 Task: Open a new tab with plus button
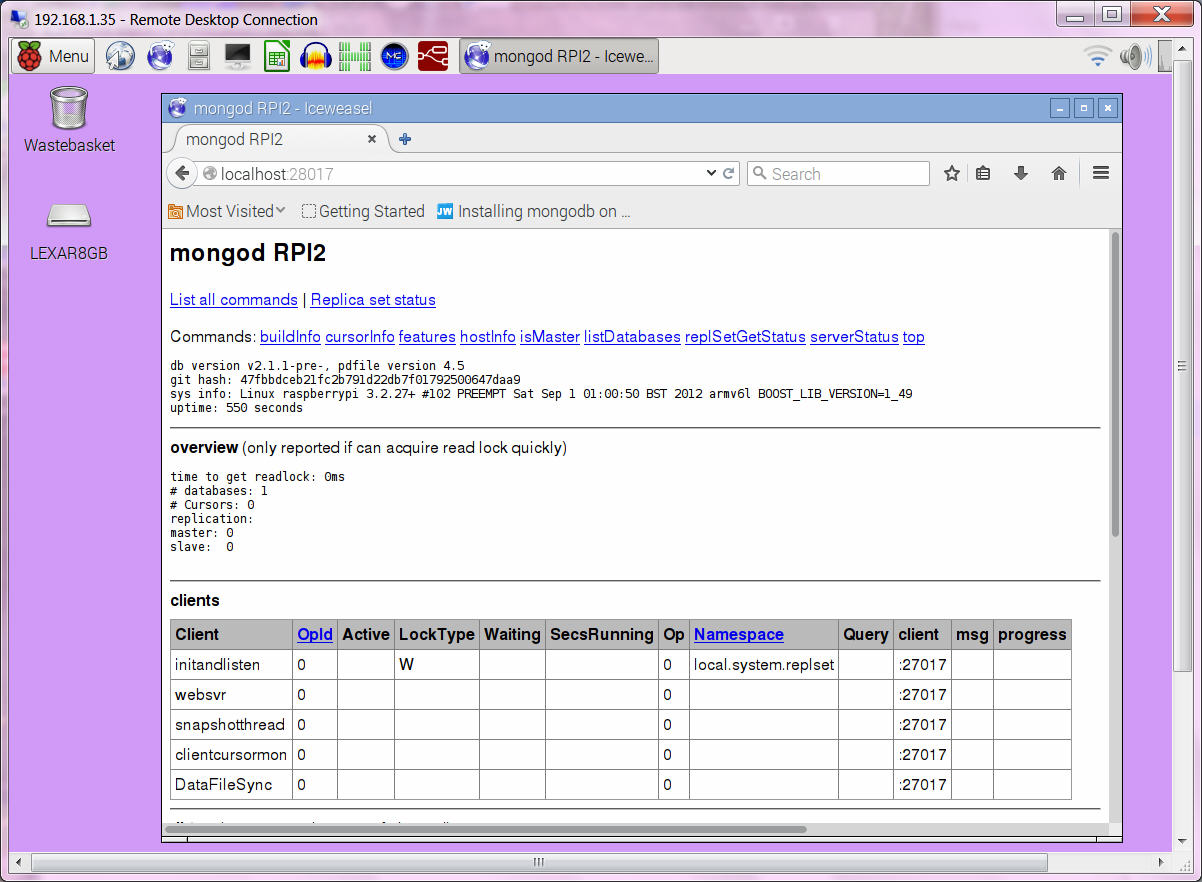coord(405,139)
